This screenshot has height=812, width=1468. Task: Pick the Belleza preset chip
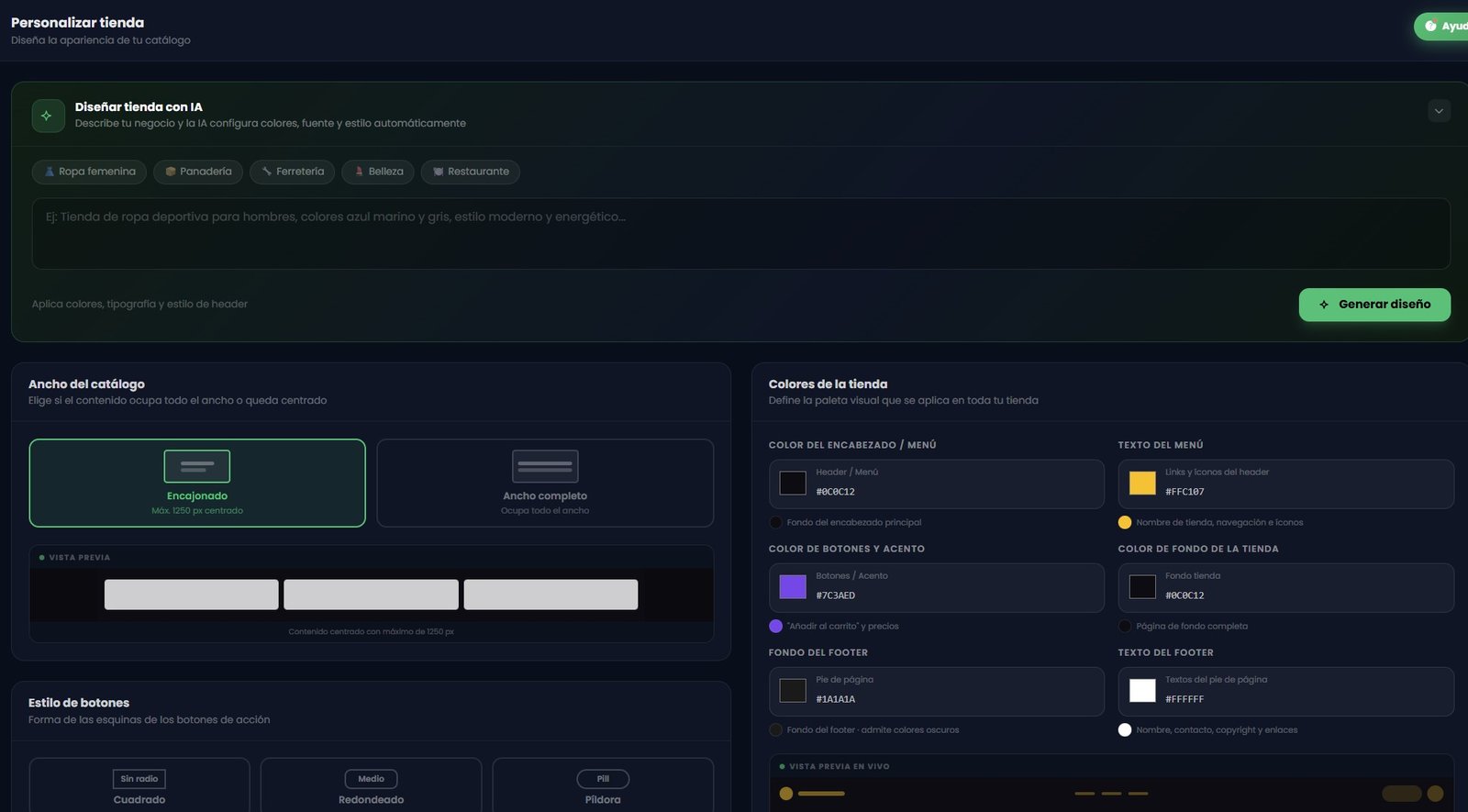tap(378, 172)
